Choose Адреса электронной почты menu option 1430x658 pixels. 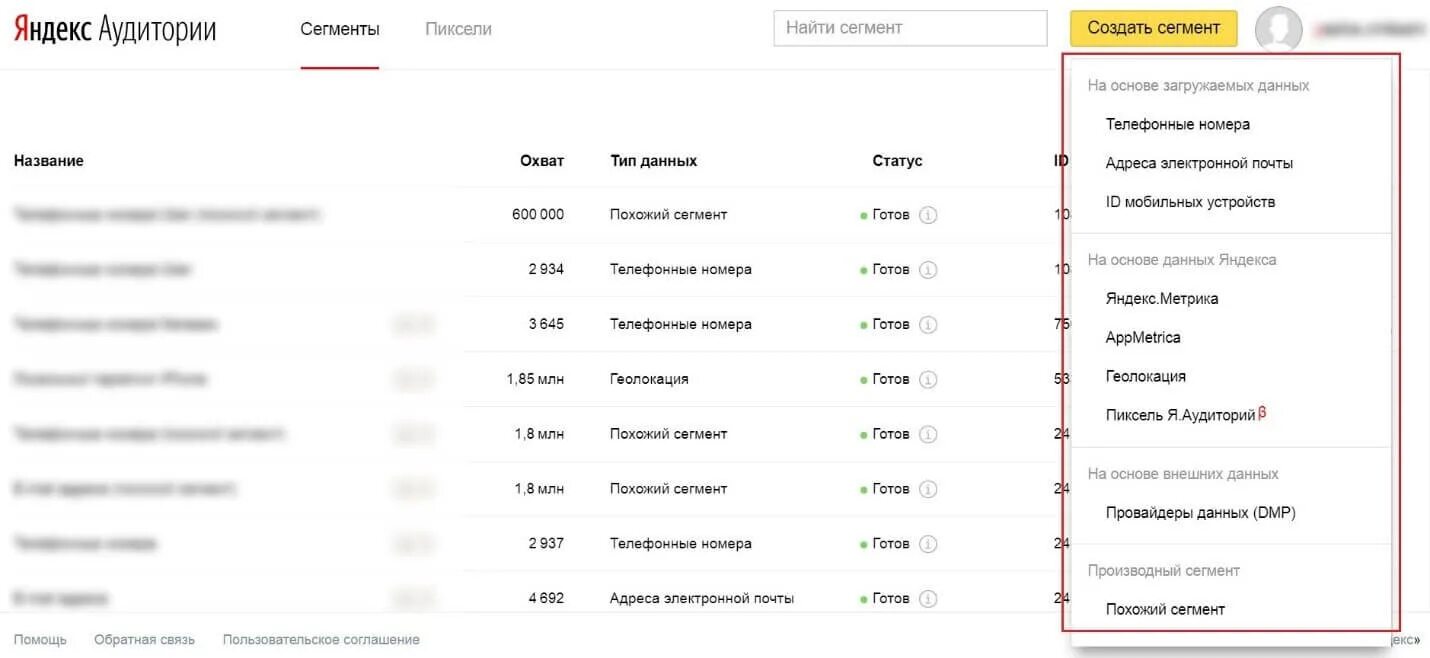tap(1199, 163)
